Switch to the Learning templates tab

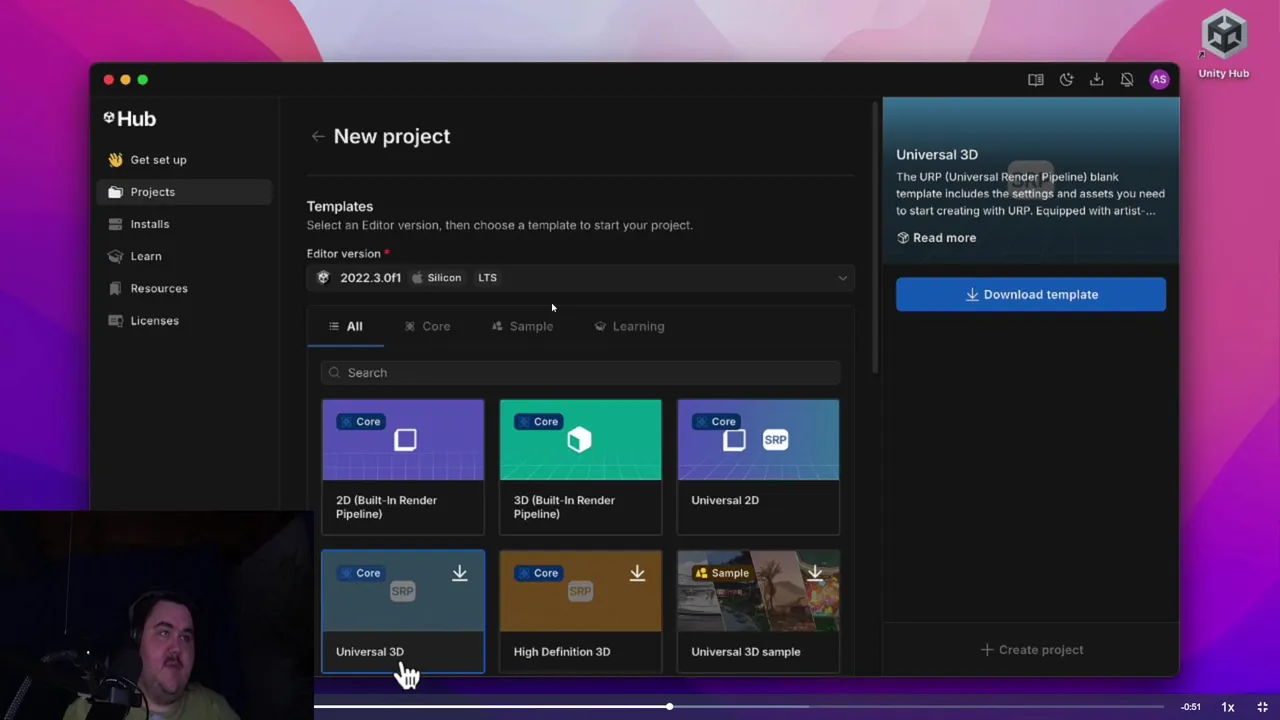pos(629,326)
